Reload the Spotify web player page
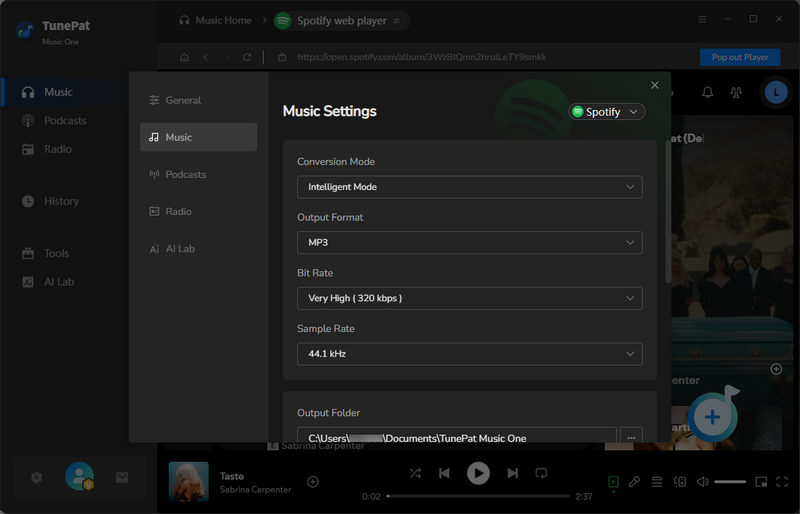The height and width of the screenshot is (514, 800). click(247, 57)
